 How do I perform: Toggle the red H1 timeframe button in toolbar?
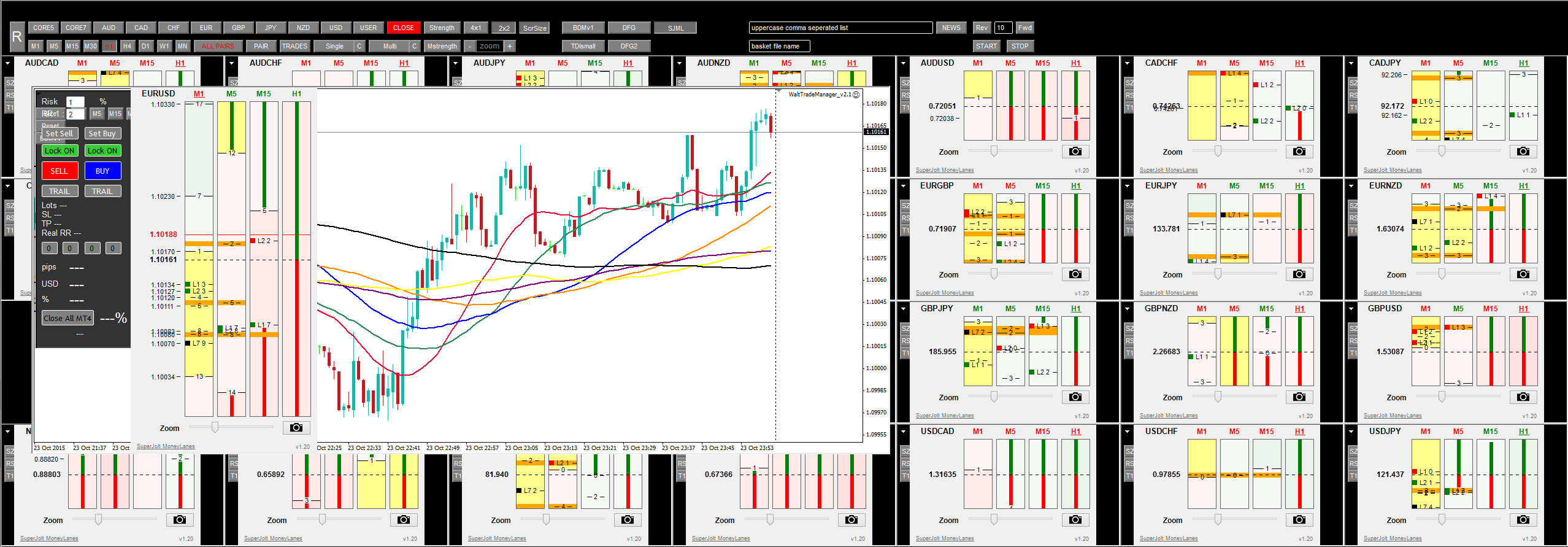(x=109, y=46)
